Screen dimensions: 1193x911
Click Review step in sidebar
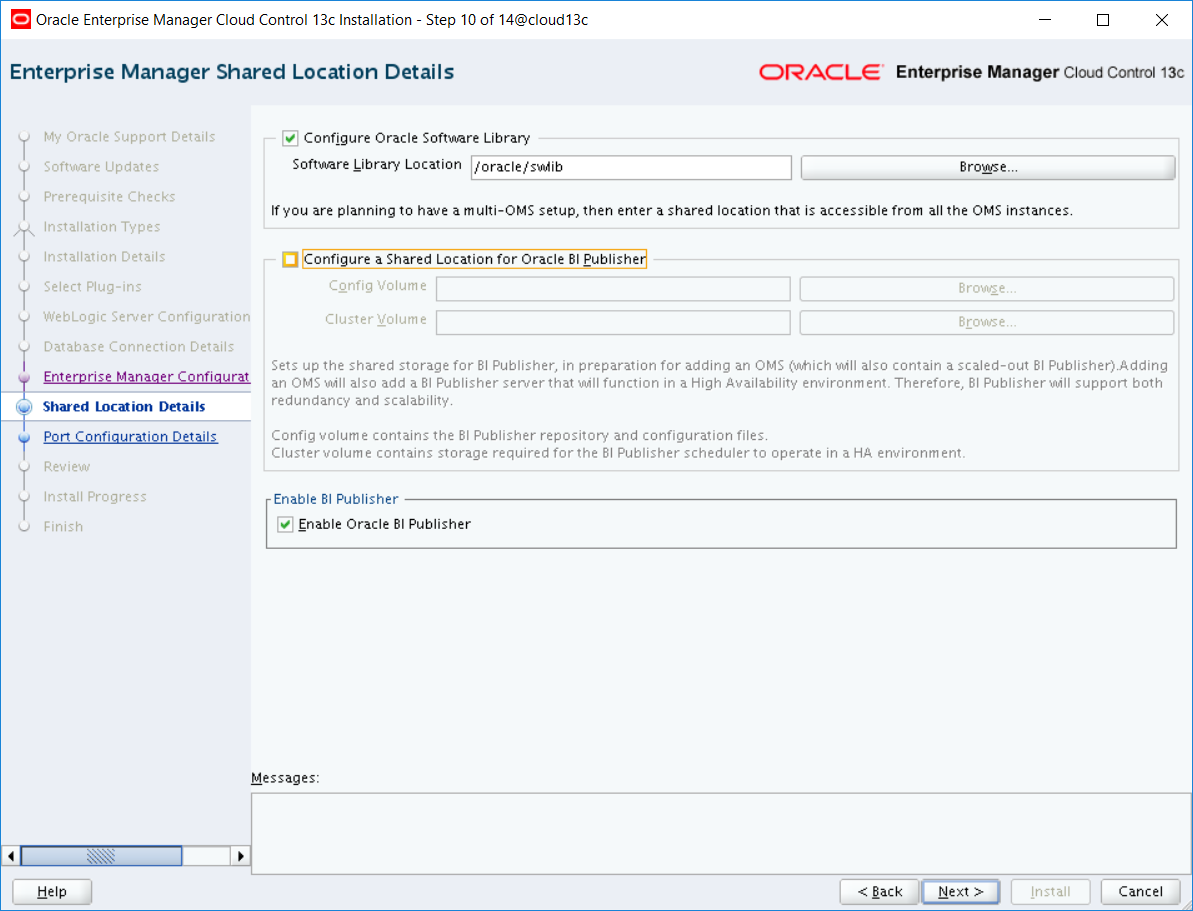tap(66, 467)
